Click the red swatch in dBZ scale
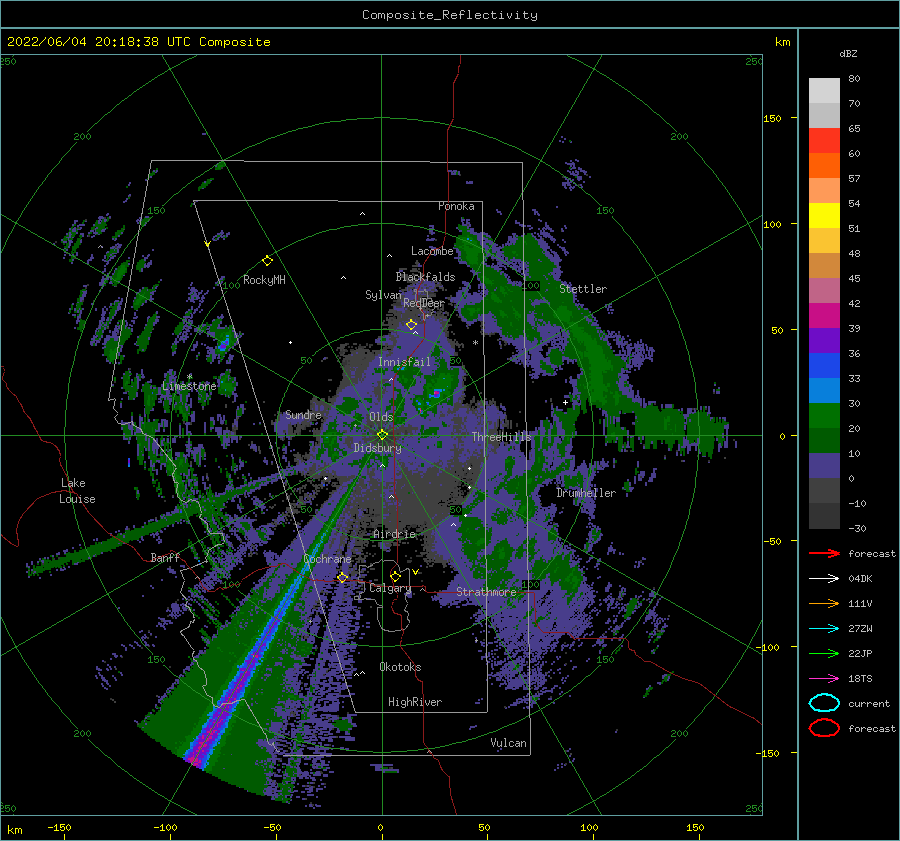The height and width of the screenshot is (841, 900). tap(824, 141)
